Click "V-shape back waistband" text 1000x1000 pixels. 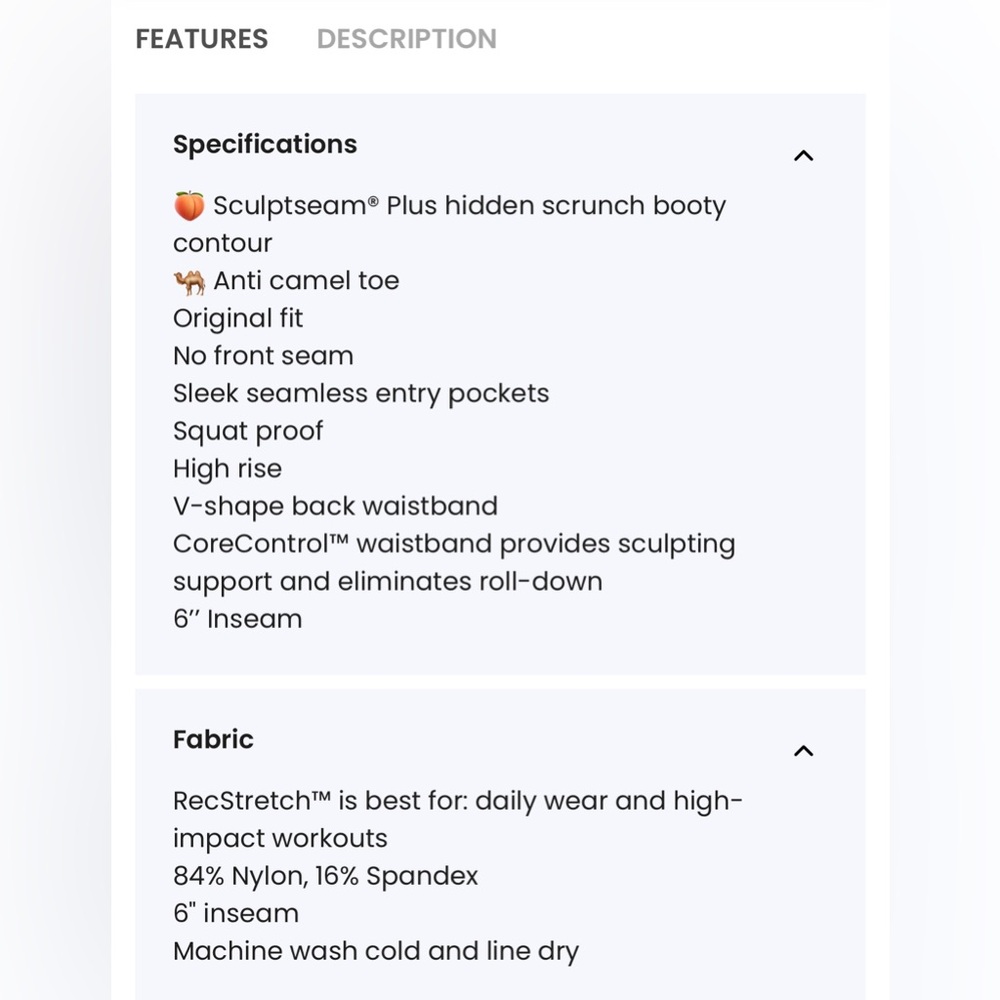point(335,506)
